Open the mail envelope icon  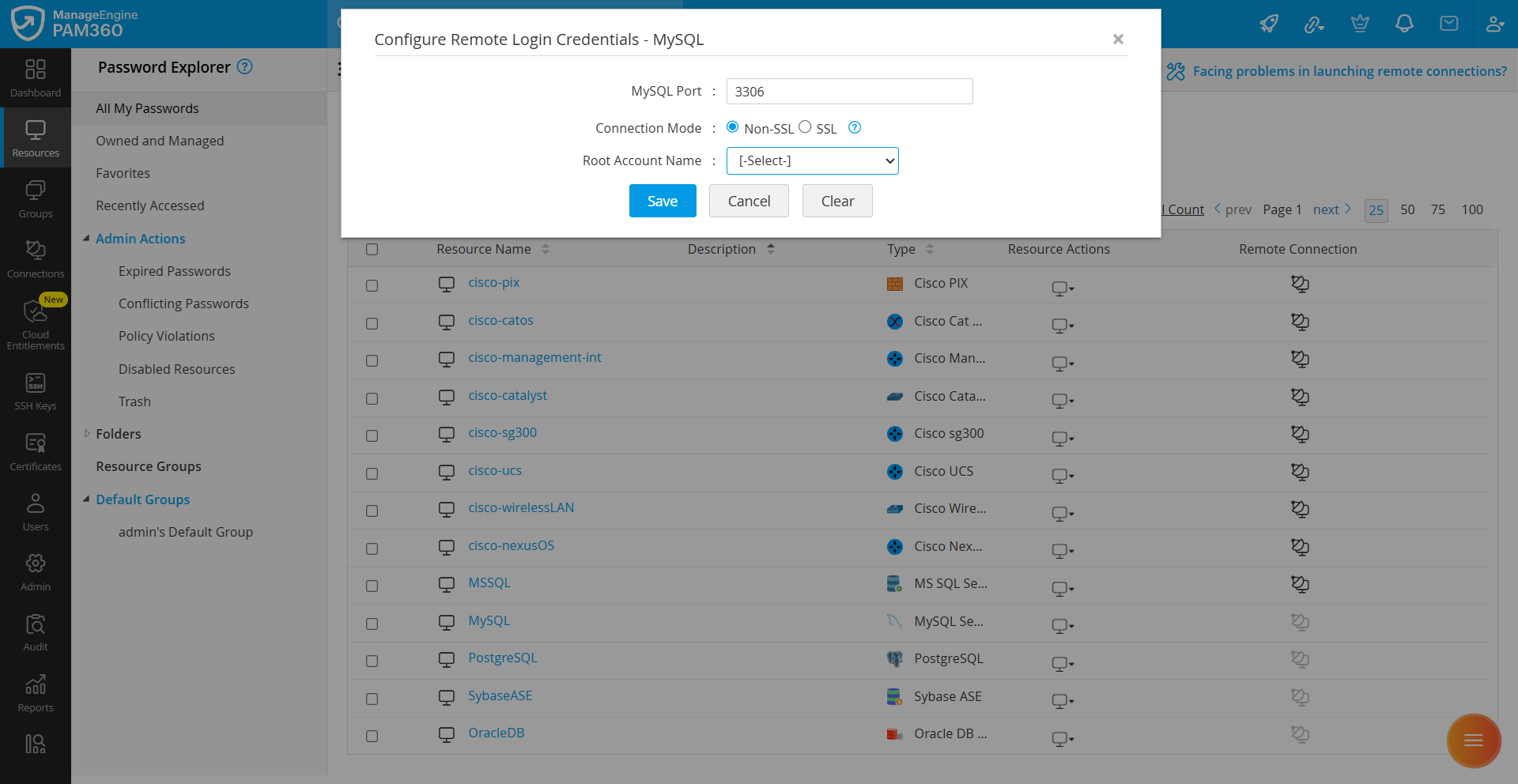[x=1449, y=24]
